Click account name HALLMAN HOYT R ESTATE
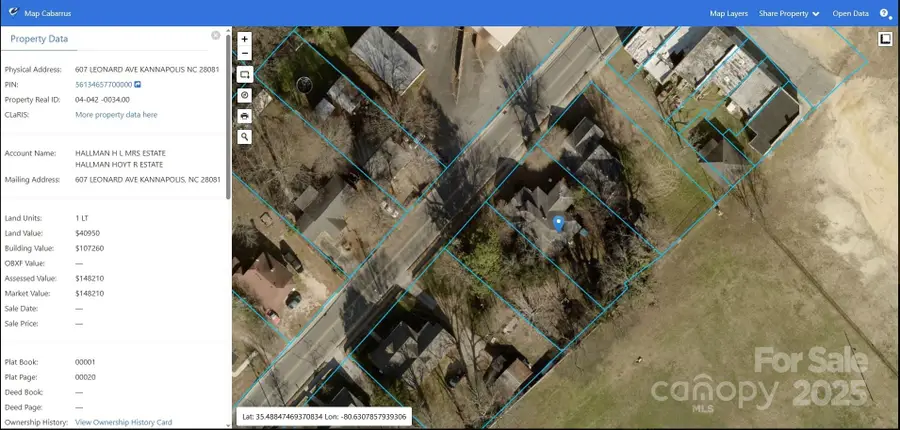 tap(119, 165)
